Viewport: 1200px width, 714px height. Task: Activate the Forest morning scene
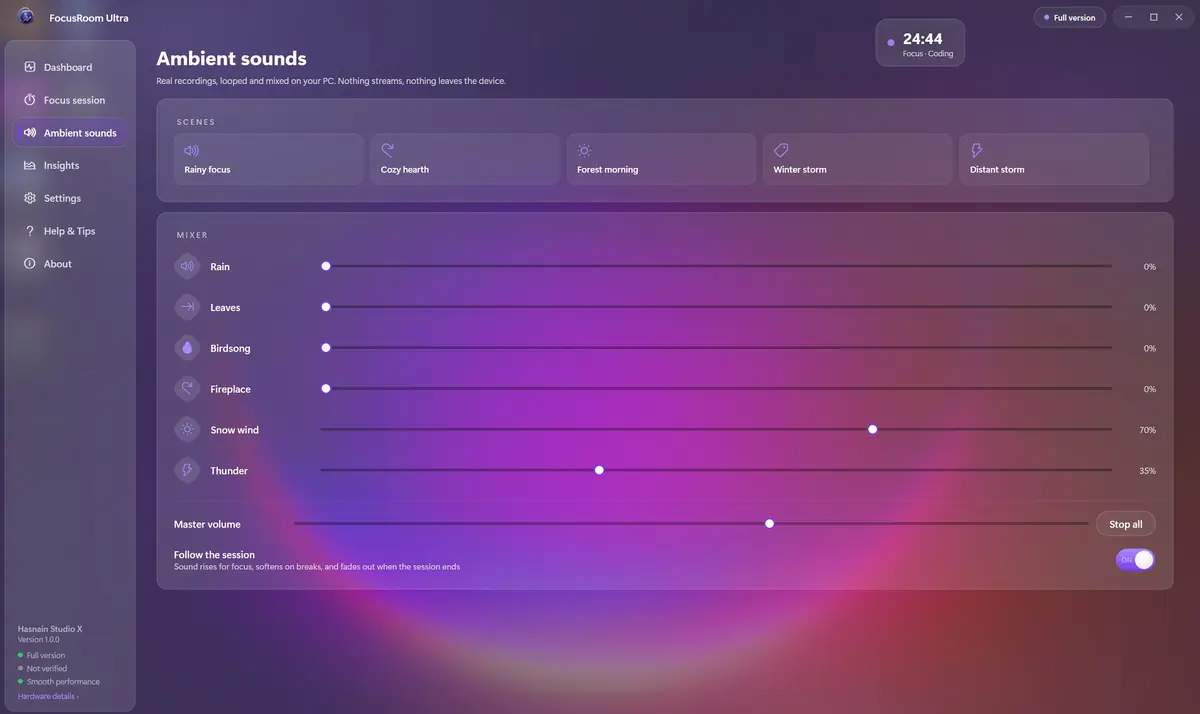(x=661, y=159)
